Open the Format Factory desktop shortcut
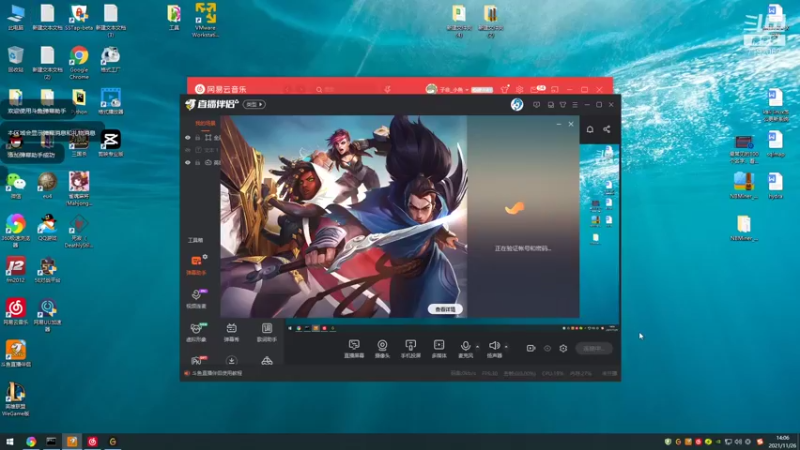Image resolution: width=800 pixels, height=450 pixels. click(x=110, y=60)
